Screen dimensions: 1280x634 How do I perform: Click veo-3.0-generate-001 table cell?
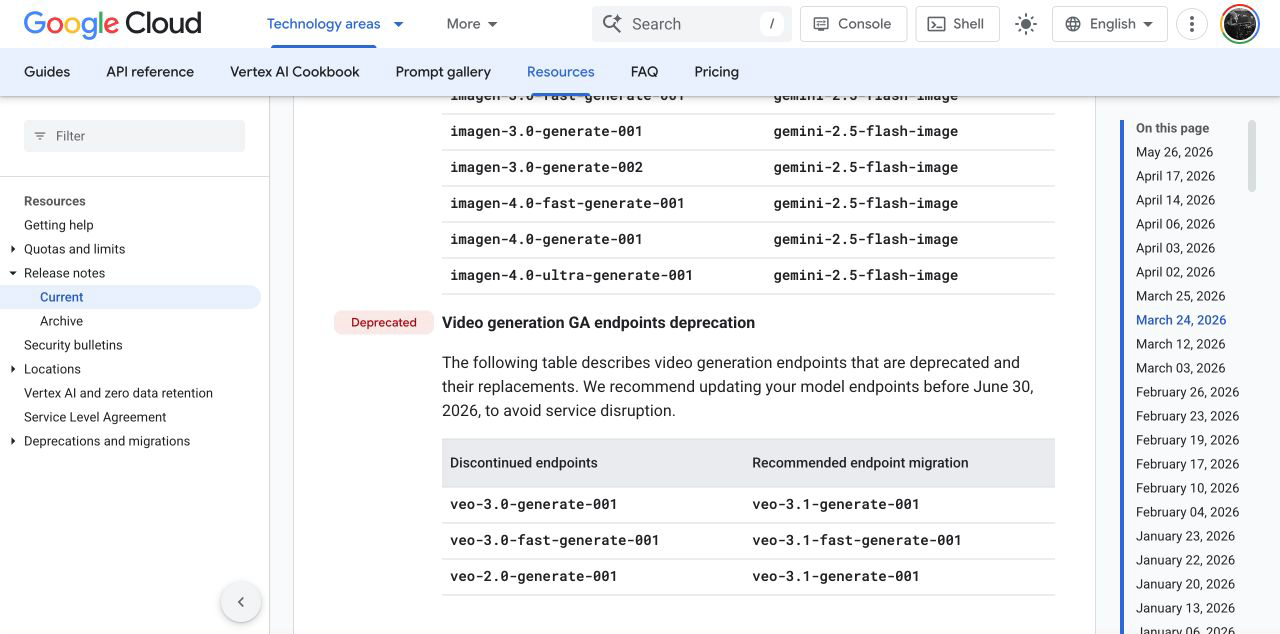click(534, 504)
